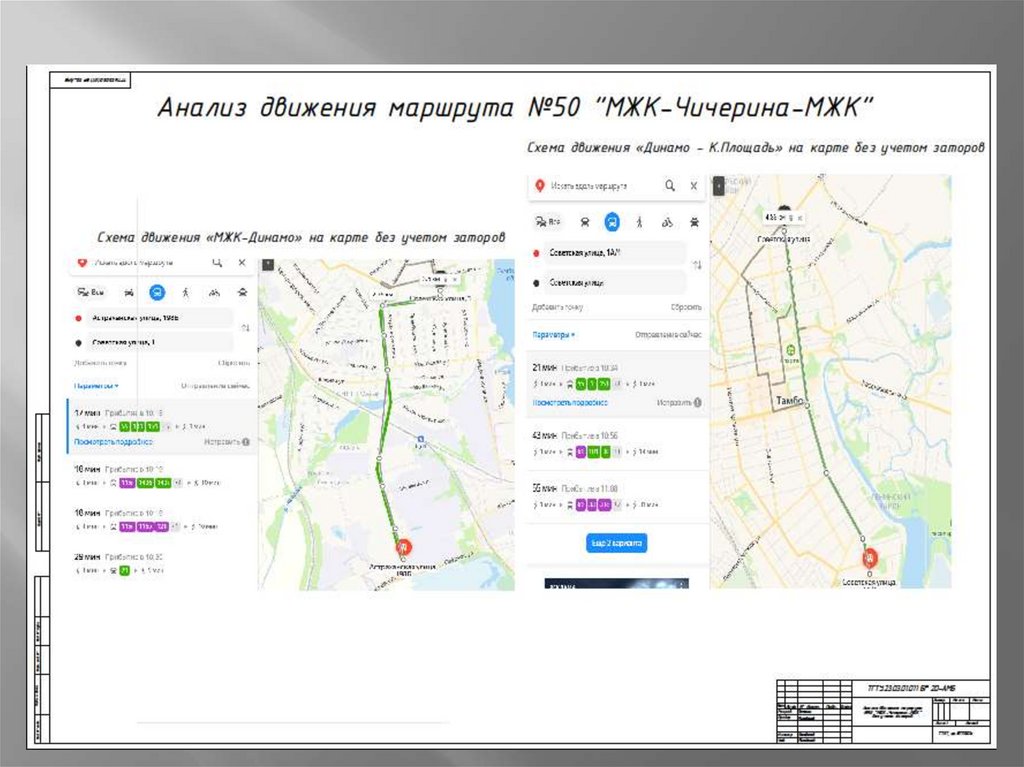Click 'Добавить точку' in Динамо-К.Площадь panel

(557, 307)
